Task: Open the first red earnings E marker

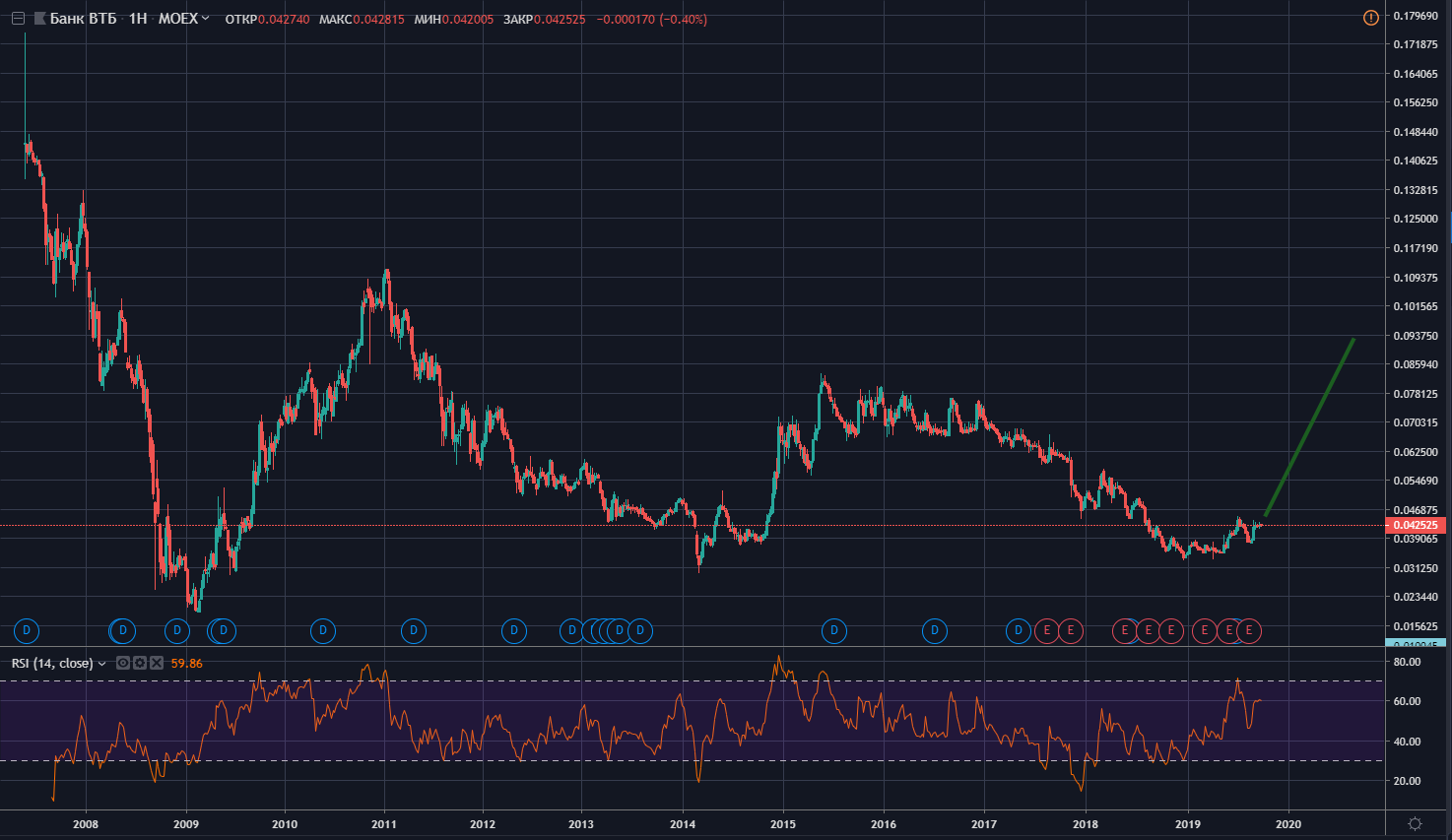Action: tap(1047, 630)
